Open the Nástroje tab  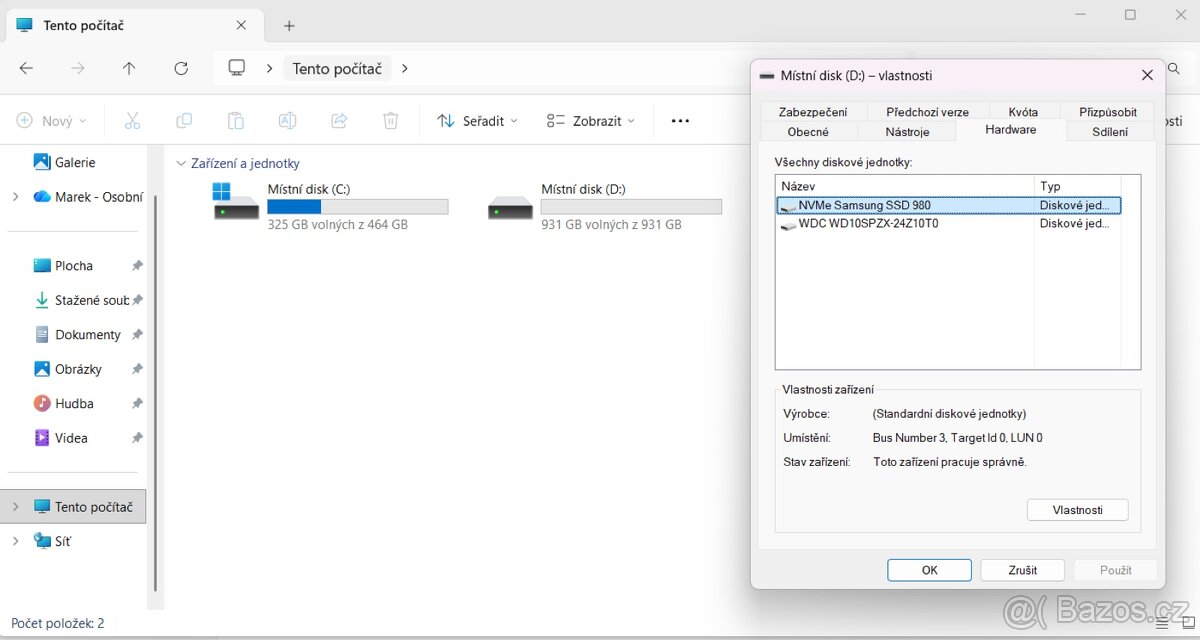tap(907, 132)
